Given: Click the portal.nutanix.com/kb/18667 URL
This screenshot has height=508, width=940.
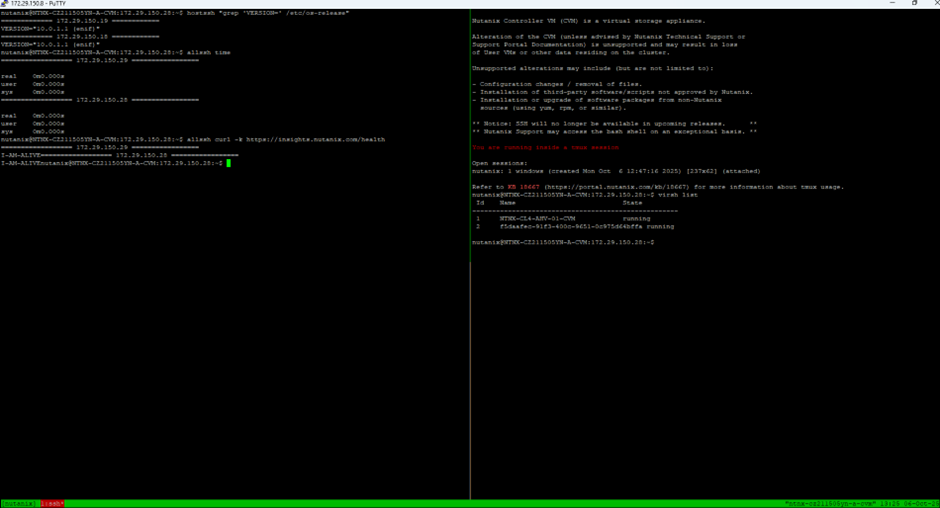Looking at the screenshot, I should (x=616, y=187).
